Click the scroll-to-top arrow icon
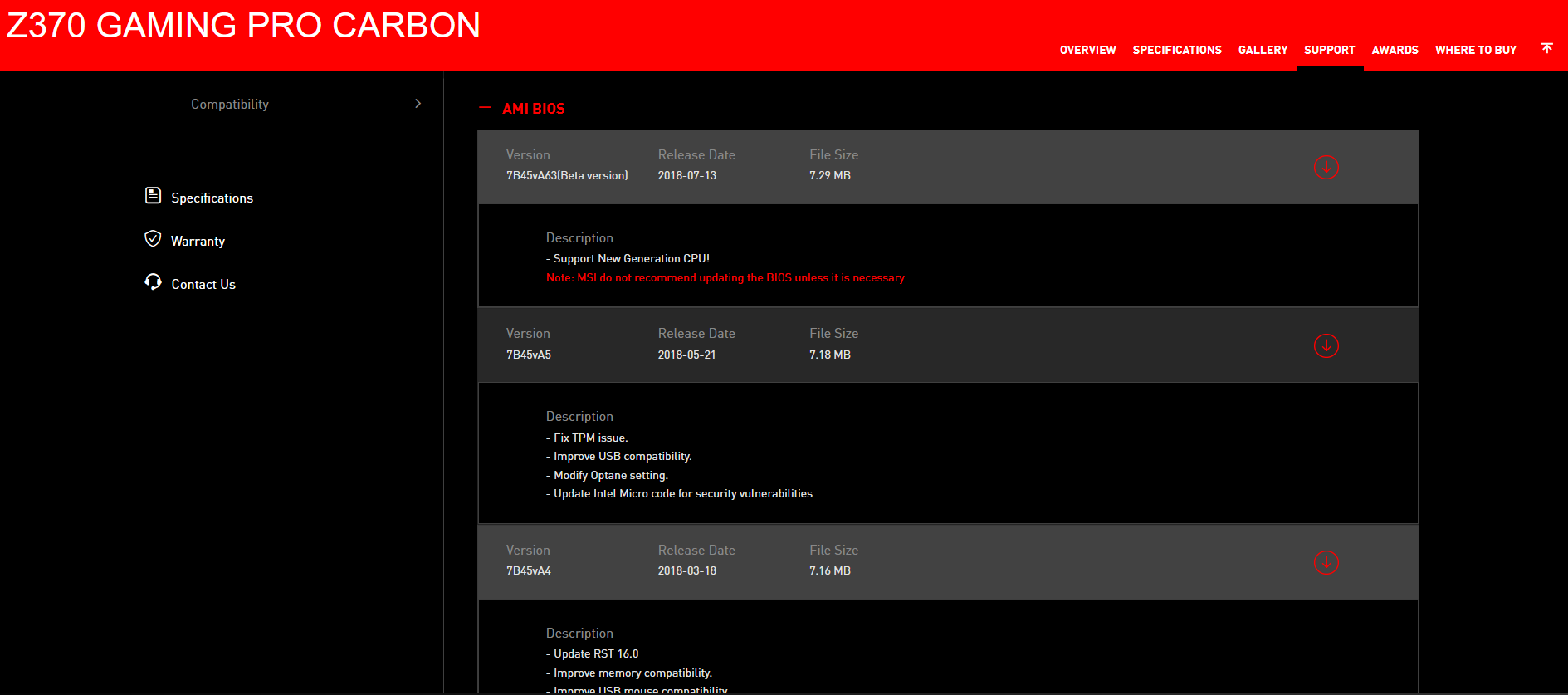 (x=1546, y=48)
